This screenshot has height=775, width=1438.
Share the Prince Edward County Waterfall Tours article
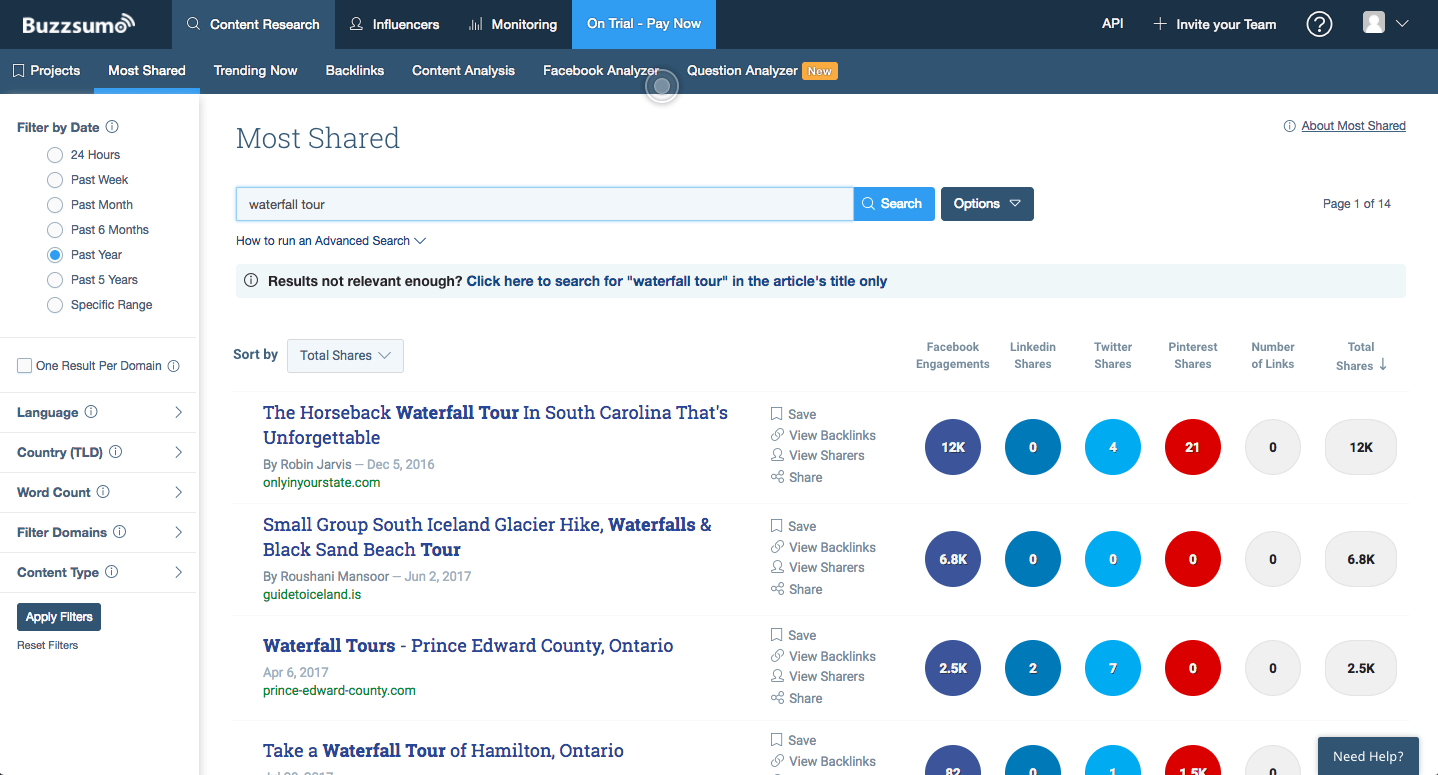796,698
